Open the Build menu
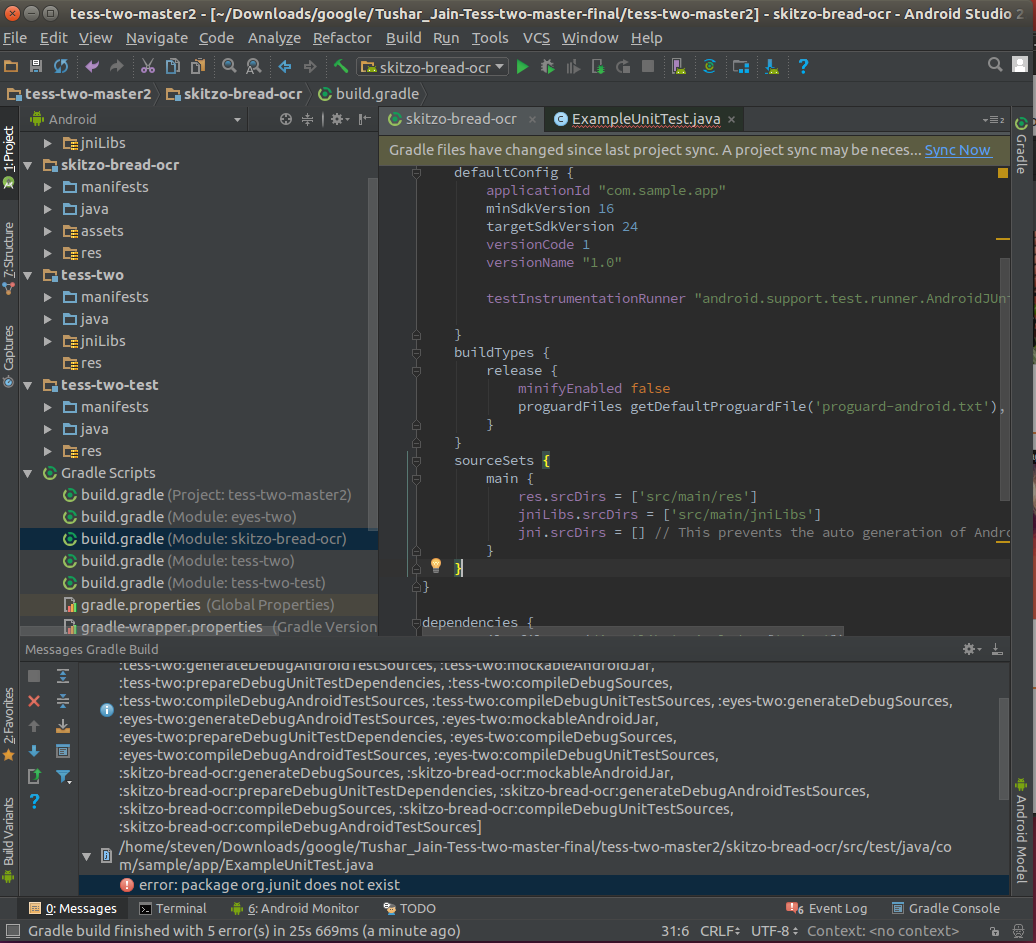The image size is (1036, 943). coord(404,38)
